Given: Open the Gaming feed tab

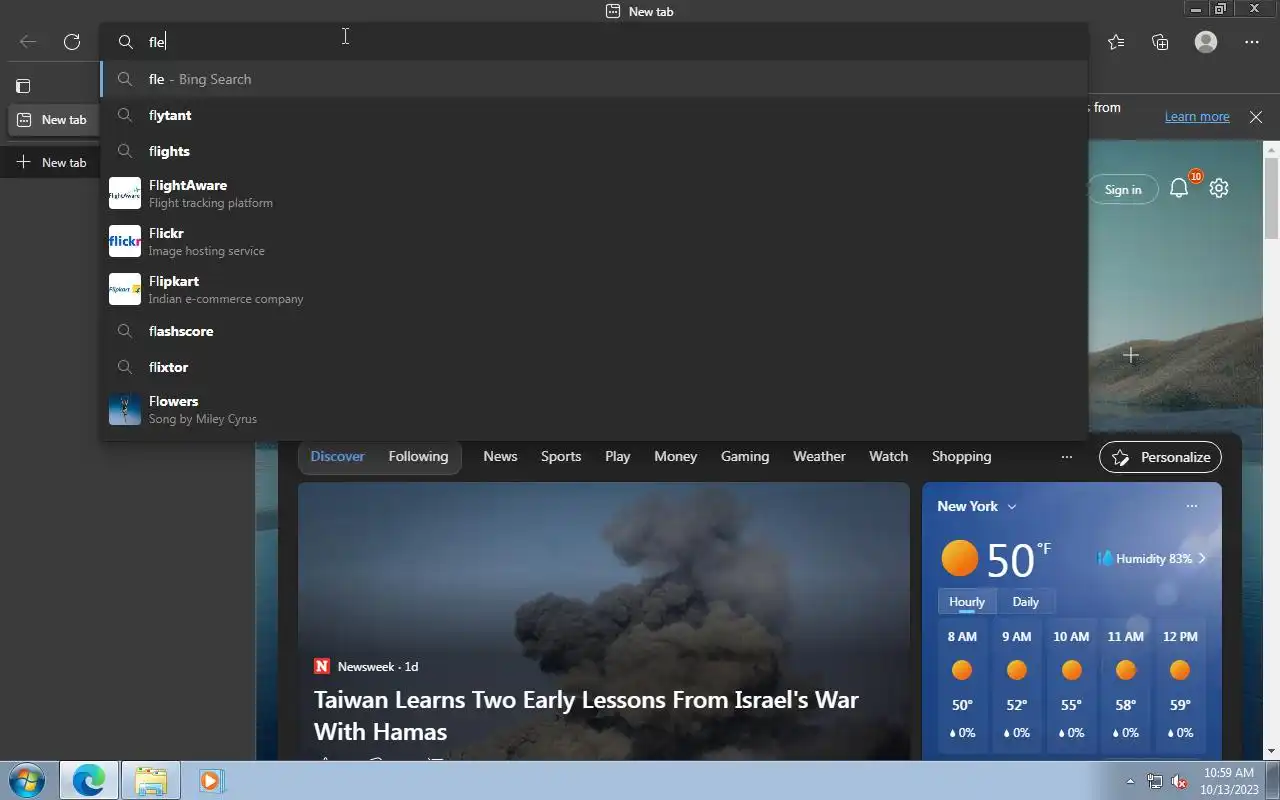Looking at the screenshot, I should (x=745, y=456).
